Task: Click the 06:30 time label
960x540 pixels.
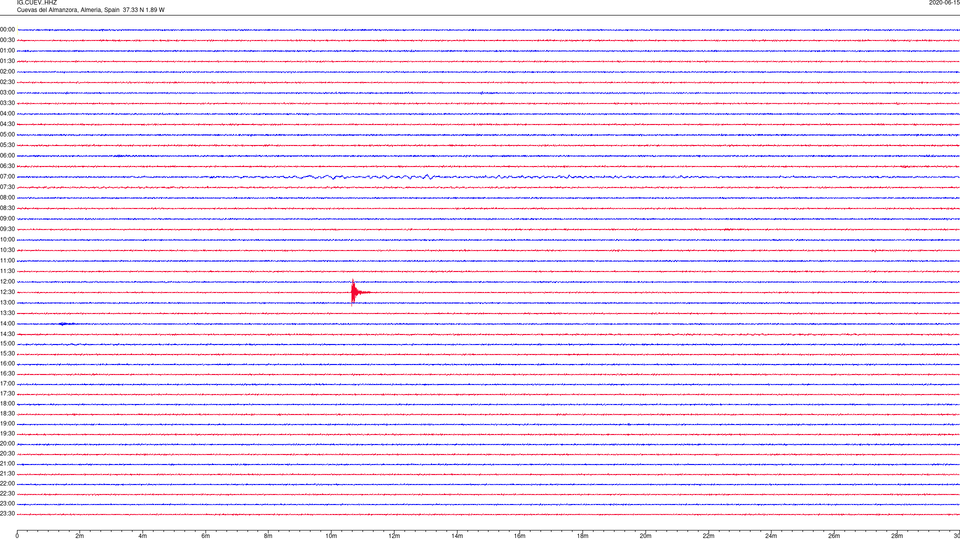Action: click(x=7, y=167)
